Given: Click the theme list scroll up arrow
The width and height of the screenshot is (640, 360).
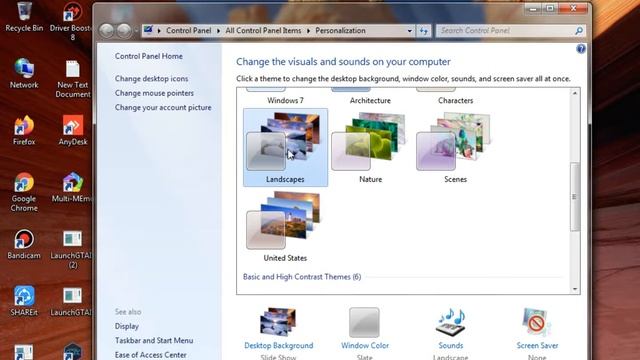Looking at the screenshot, I should coord(574,93).
